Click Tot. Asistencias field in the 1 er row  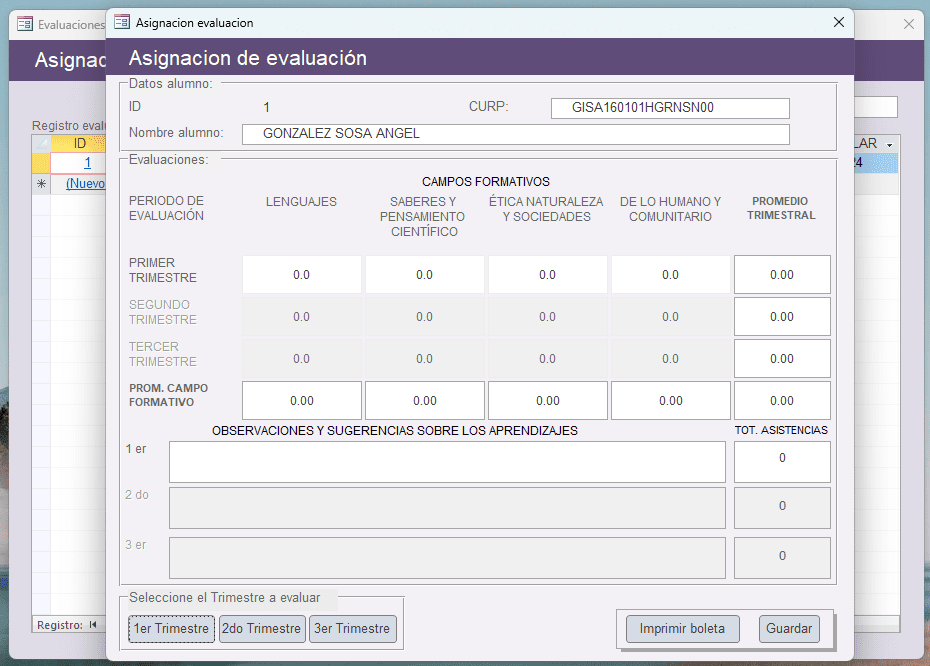[x=782, y=462]
